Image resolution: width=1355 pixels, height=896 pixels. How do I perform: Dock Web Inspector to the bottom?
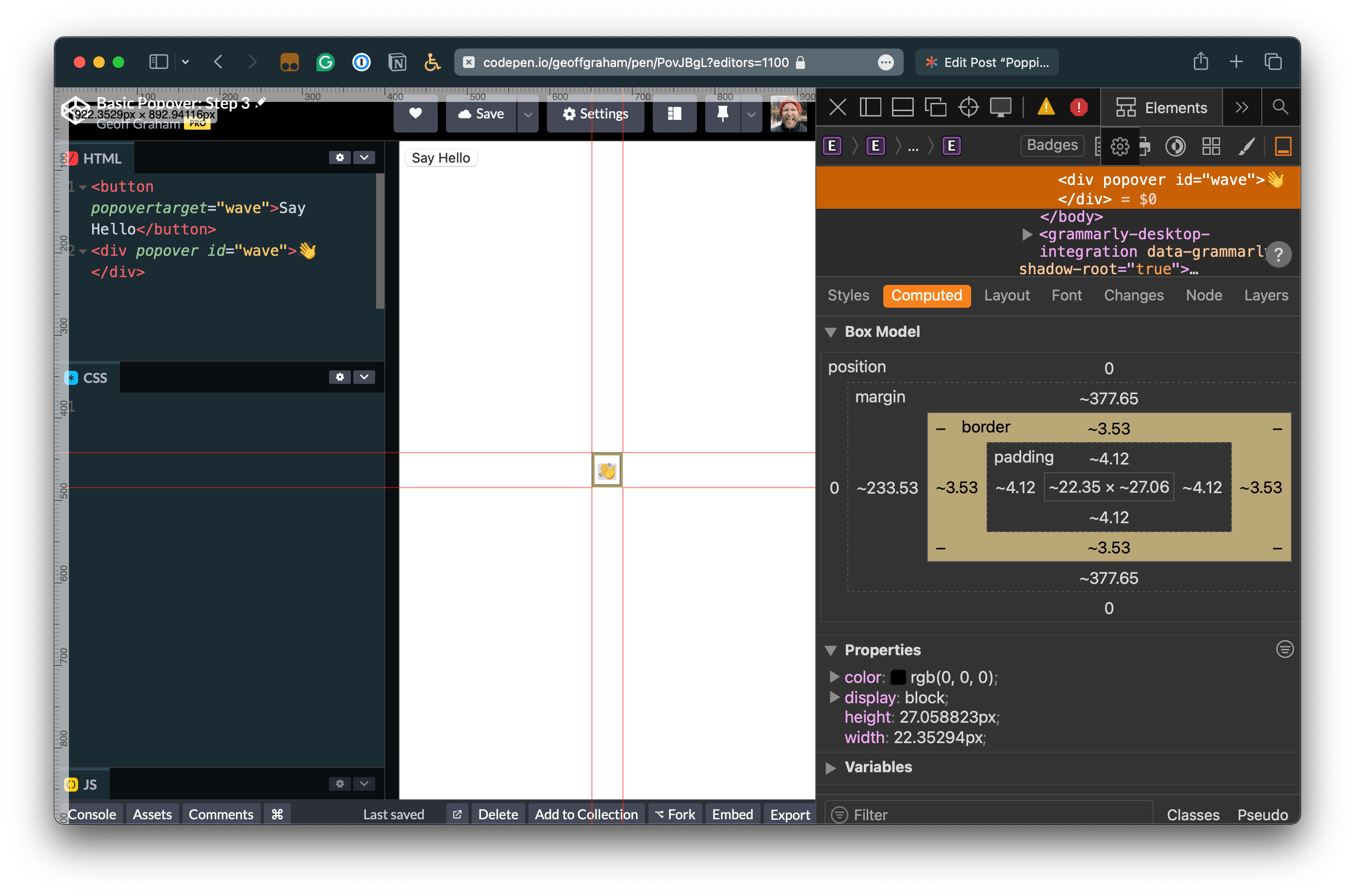tap(902, 107)
